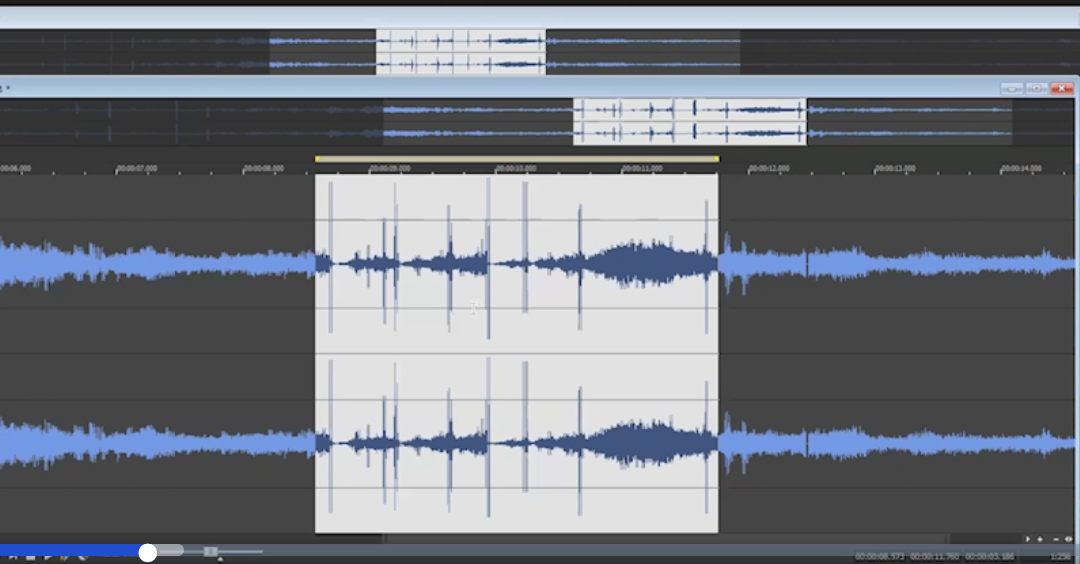1080x564 pixels.
Task: Click the 00:00:12.000 mark on the time ruler
Action: (x=768, y=169)
